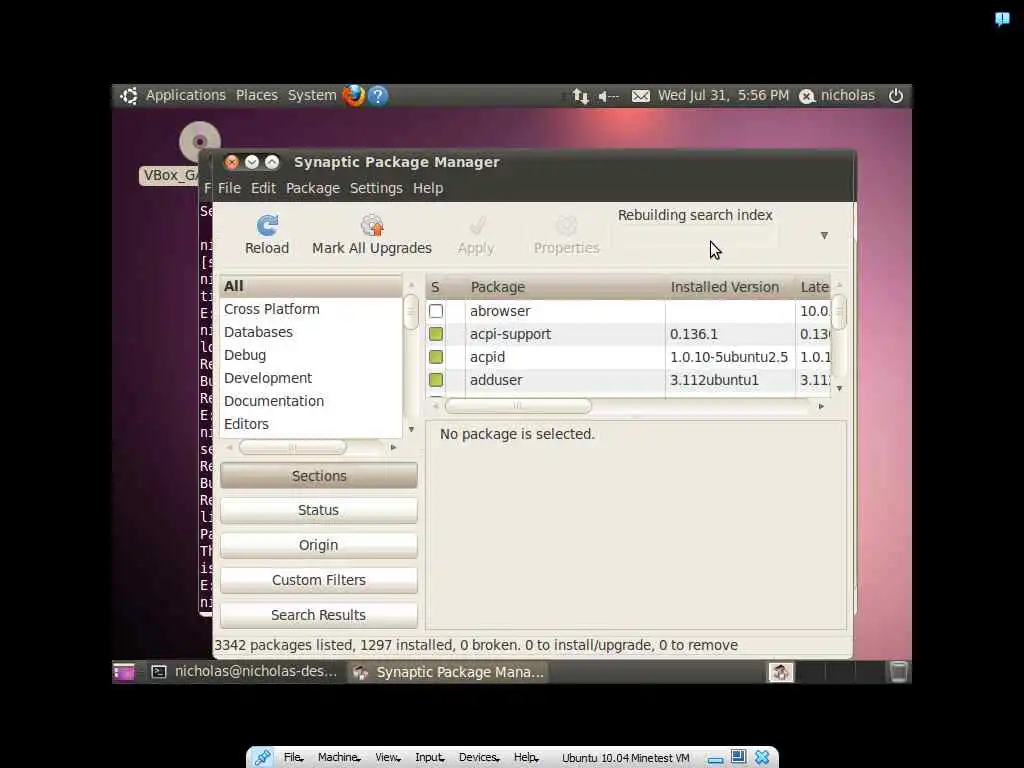Click the power shutdown icon
This screenshot has height=768, width=1024.
point(896,95)
